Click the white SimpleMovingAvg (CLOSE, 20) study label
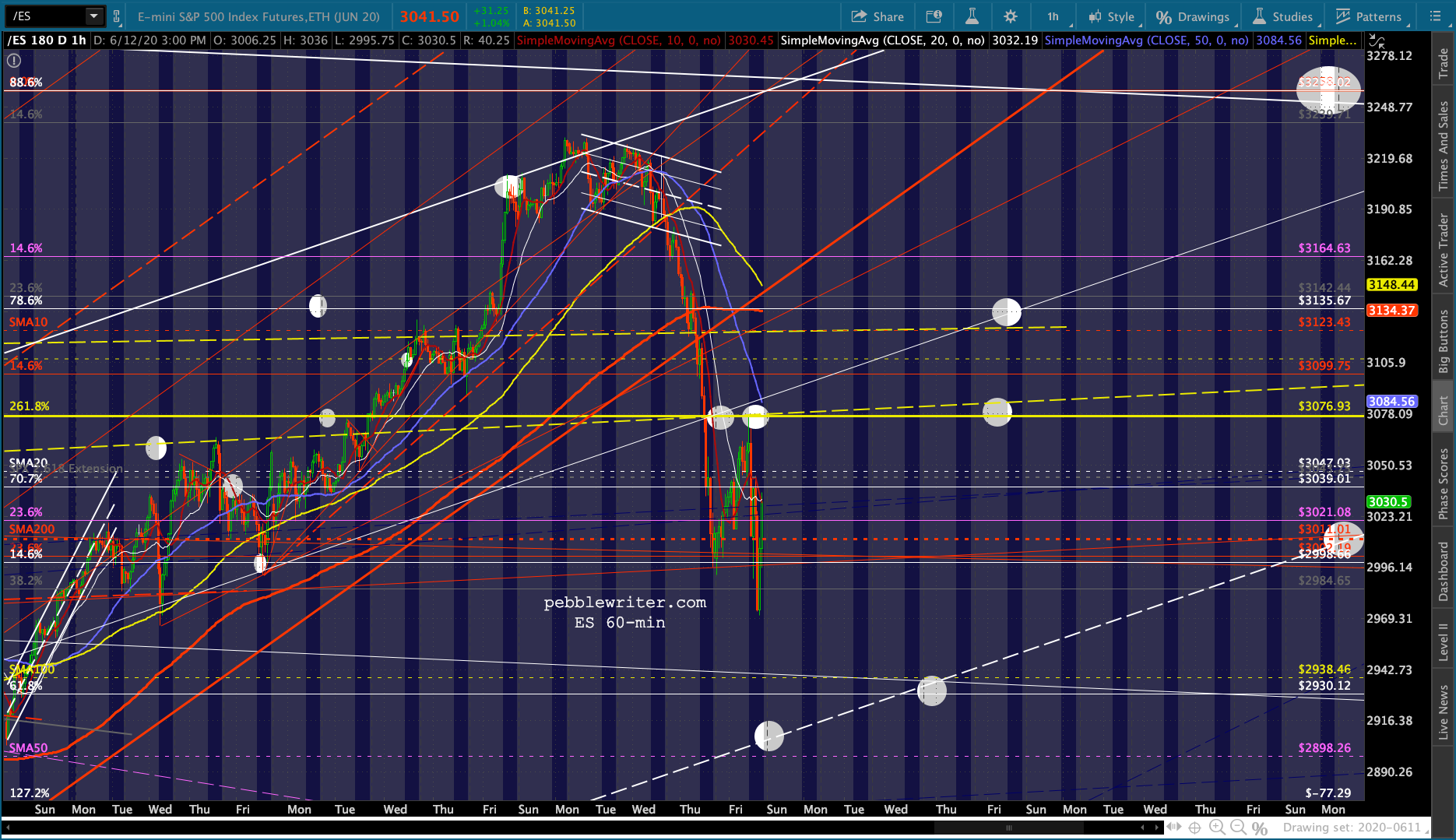 (x=883, y=40)
